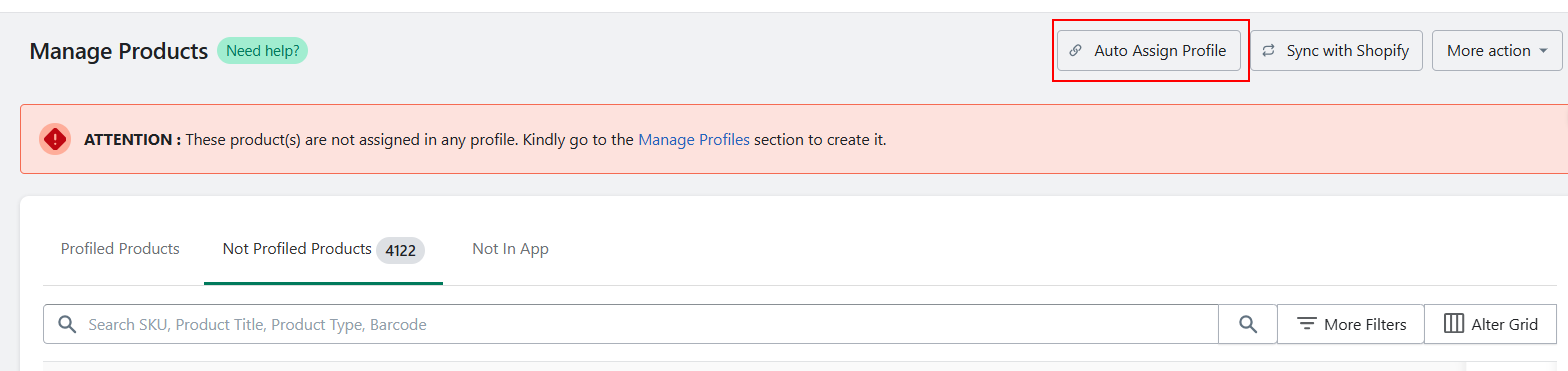The image size is (1568, 371).
Task: Click the Auto Assign Profile button
Action: pyautogui.click(x=1149, y=50)
